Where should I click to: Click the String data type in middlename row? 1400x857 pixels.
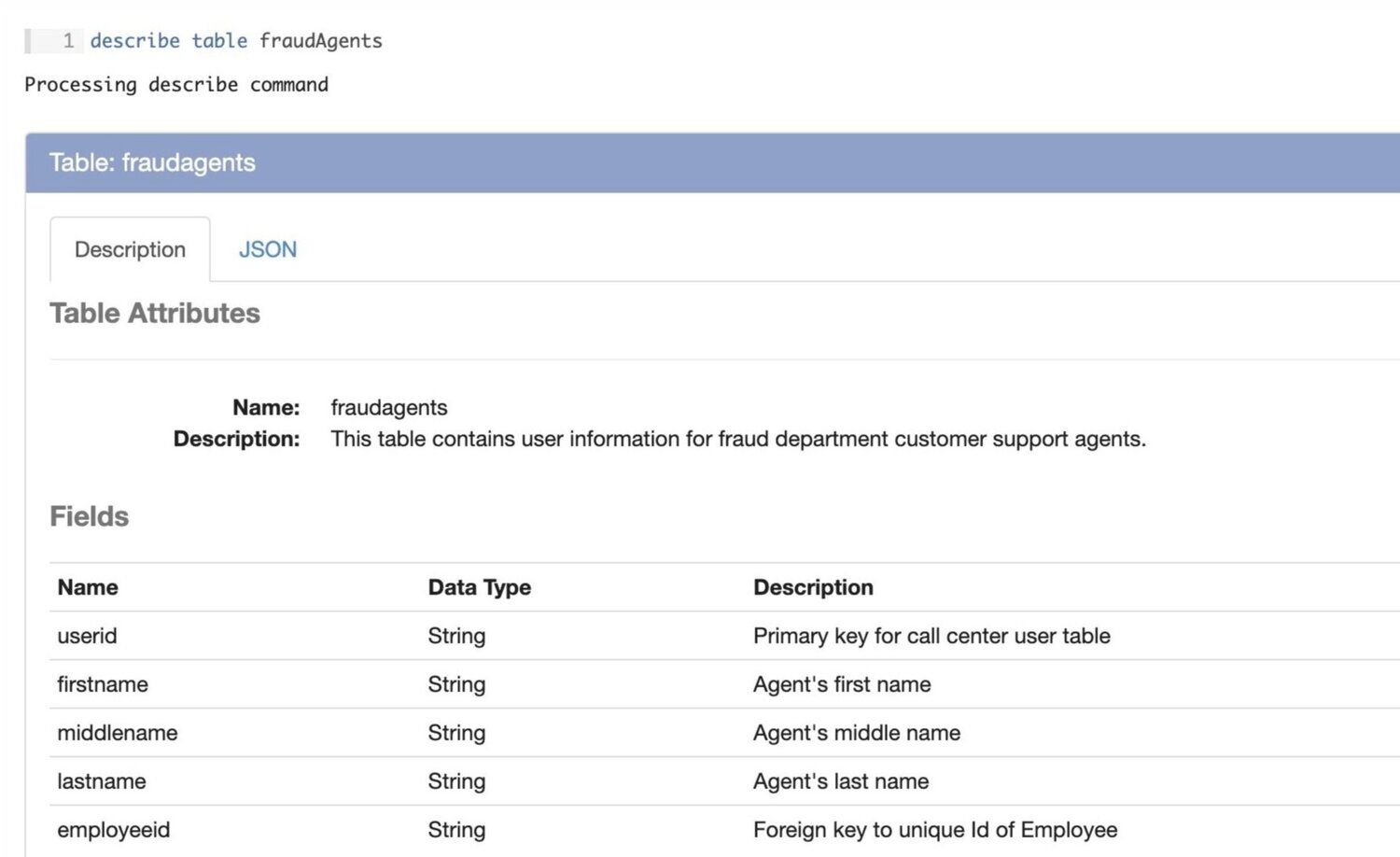[x=456, y=734]
